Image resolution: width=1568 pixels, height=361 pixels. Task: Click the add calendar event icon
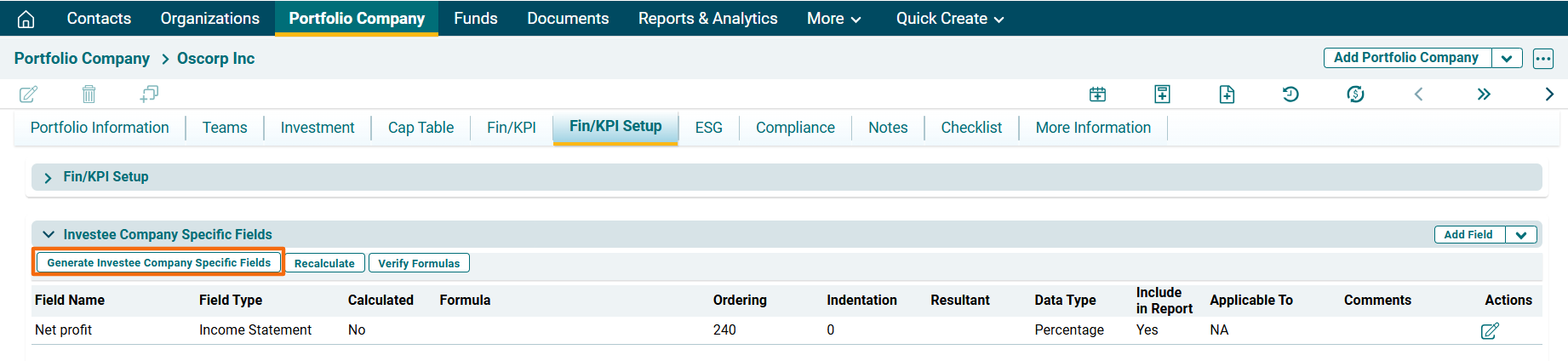[1098, 95]
